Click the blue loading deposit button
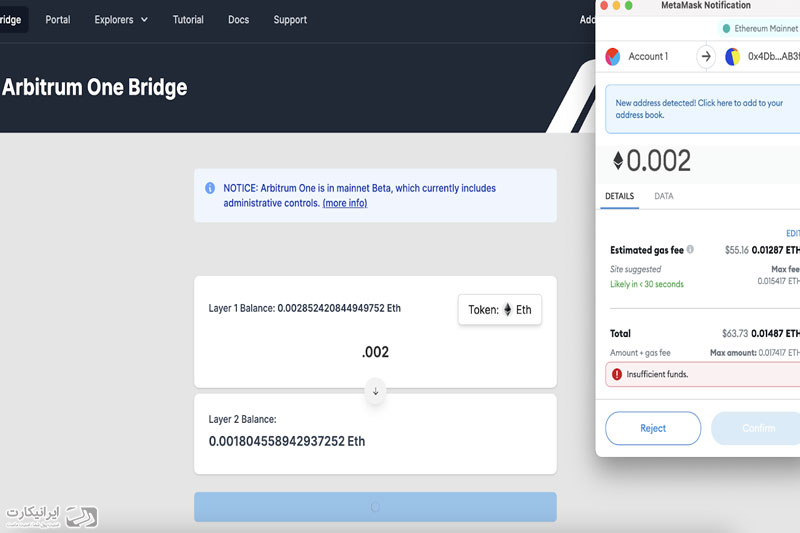 pyautogui.click(x=375, y=506)
